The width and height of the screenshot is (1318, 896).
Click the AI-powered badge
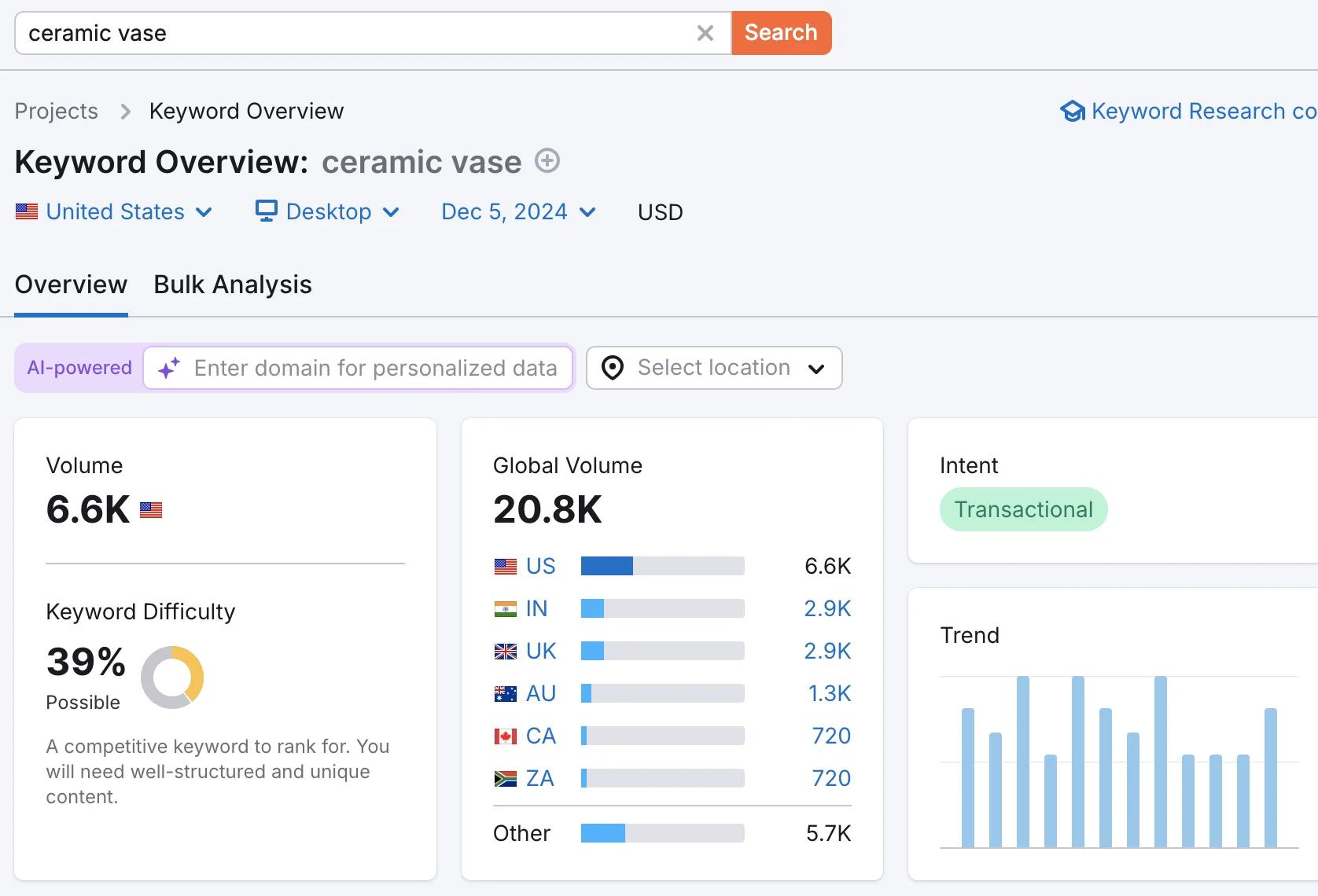click(x=79, y=368)
